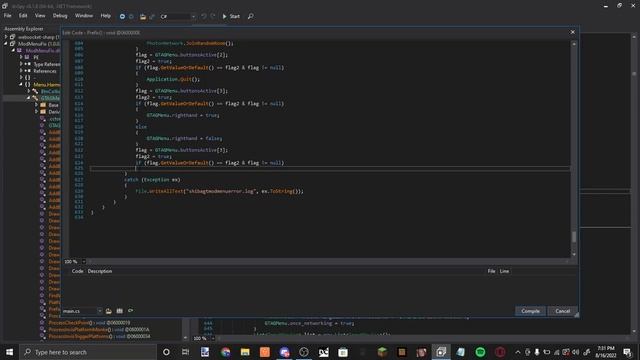Click the Compile button

click(x=530, y=311)
